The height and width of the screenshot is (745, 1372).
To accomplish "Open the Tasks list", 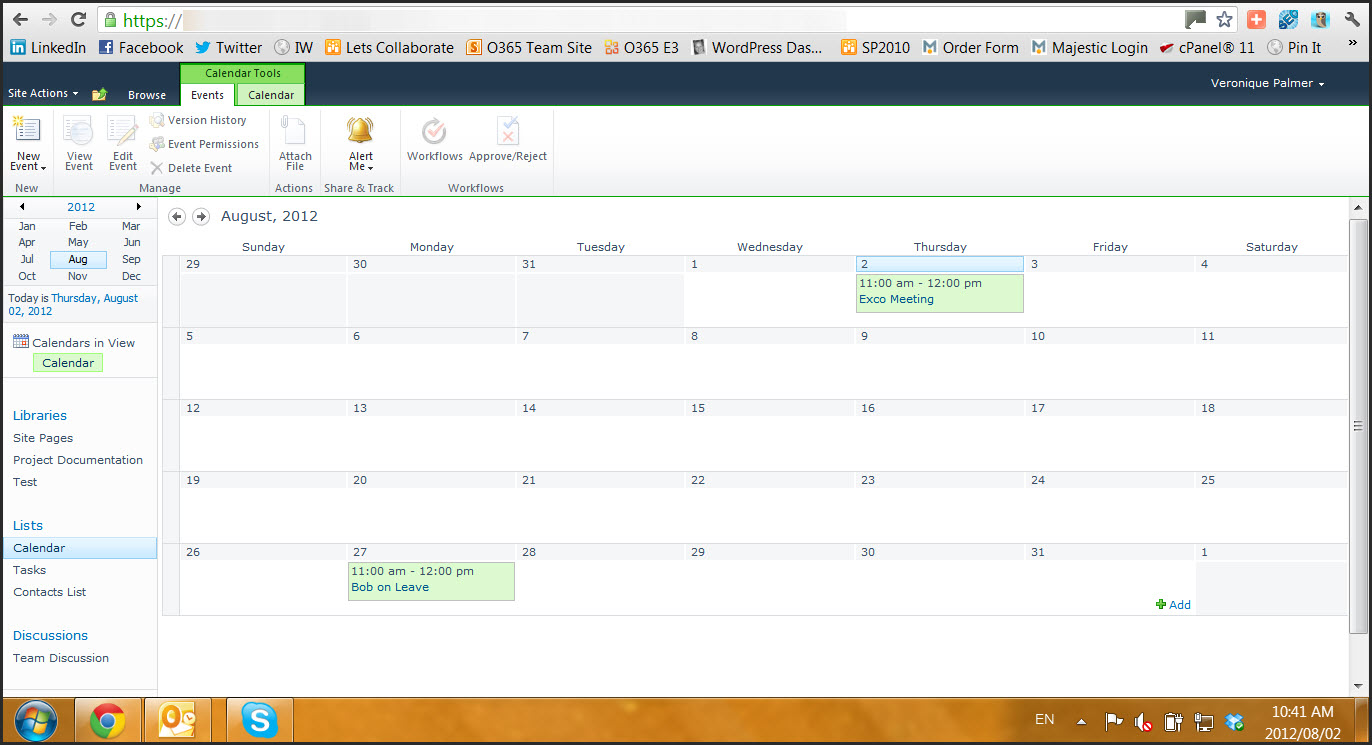I will point(31,570).
